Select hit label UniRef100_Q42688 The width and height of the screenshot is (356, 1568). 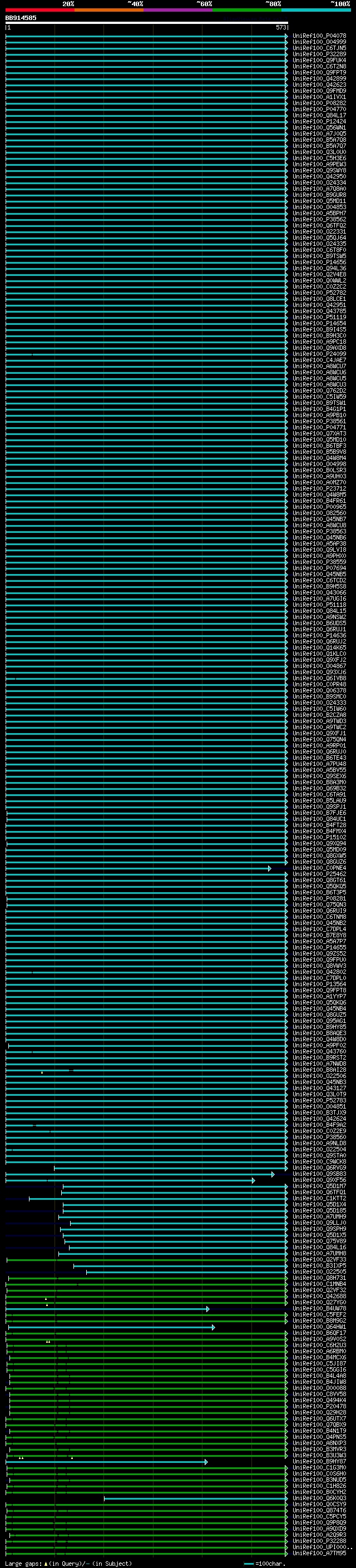click(x=319, y=1296)
